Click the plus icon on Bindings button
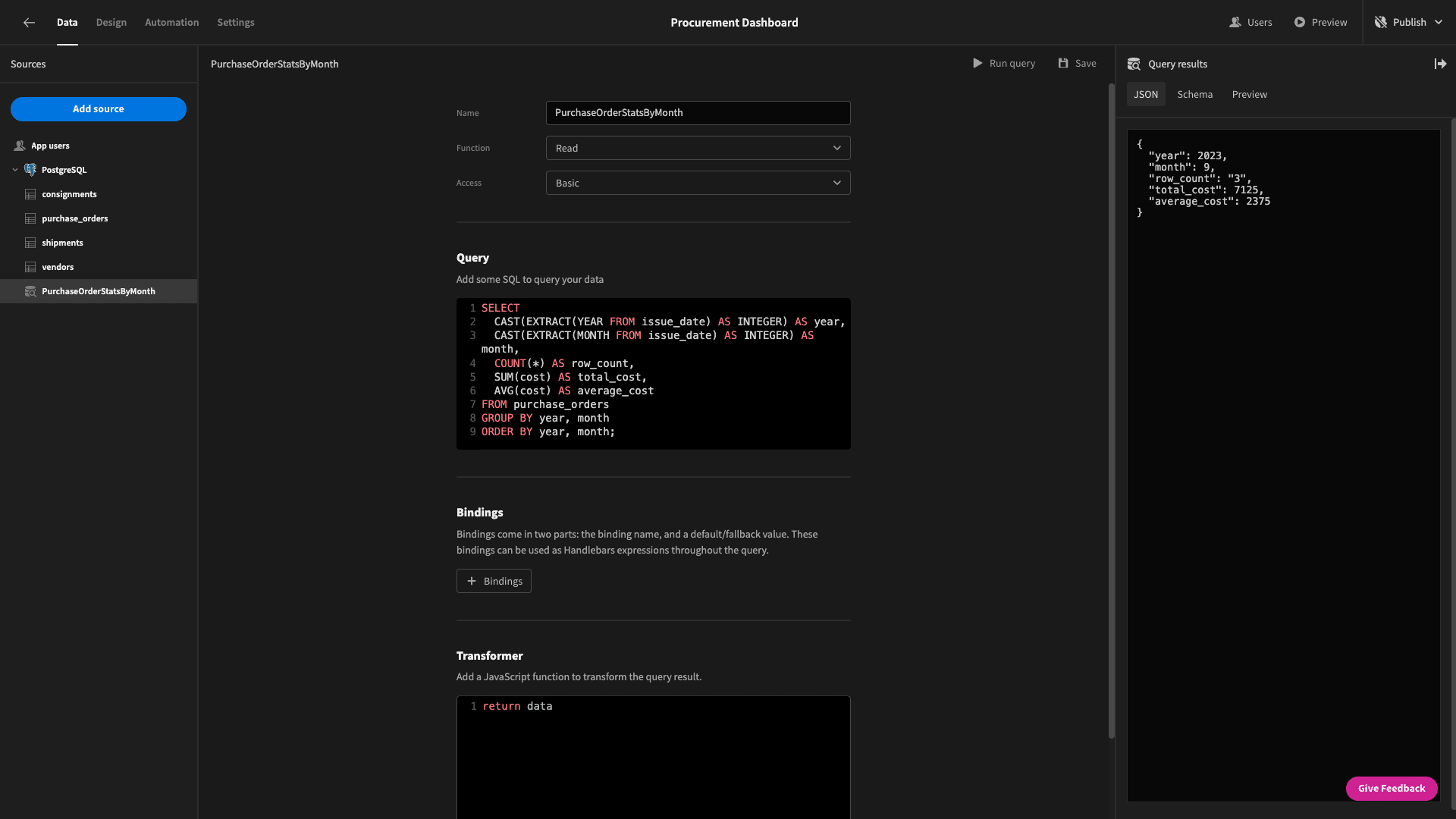This screenshot has width=1456, height=819. tap(471, 582)
